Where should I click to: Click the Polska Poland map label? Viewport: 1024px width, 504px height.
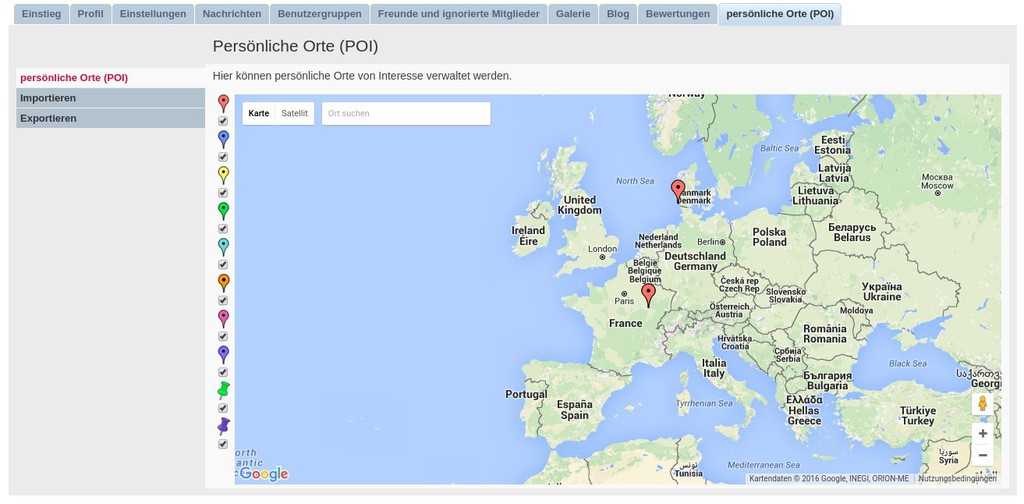tap(769, 237)
